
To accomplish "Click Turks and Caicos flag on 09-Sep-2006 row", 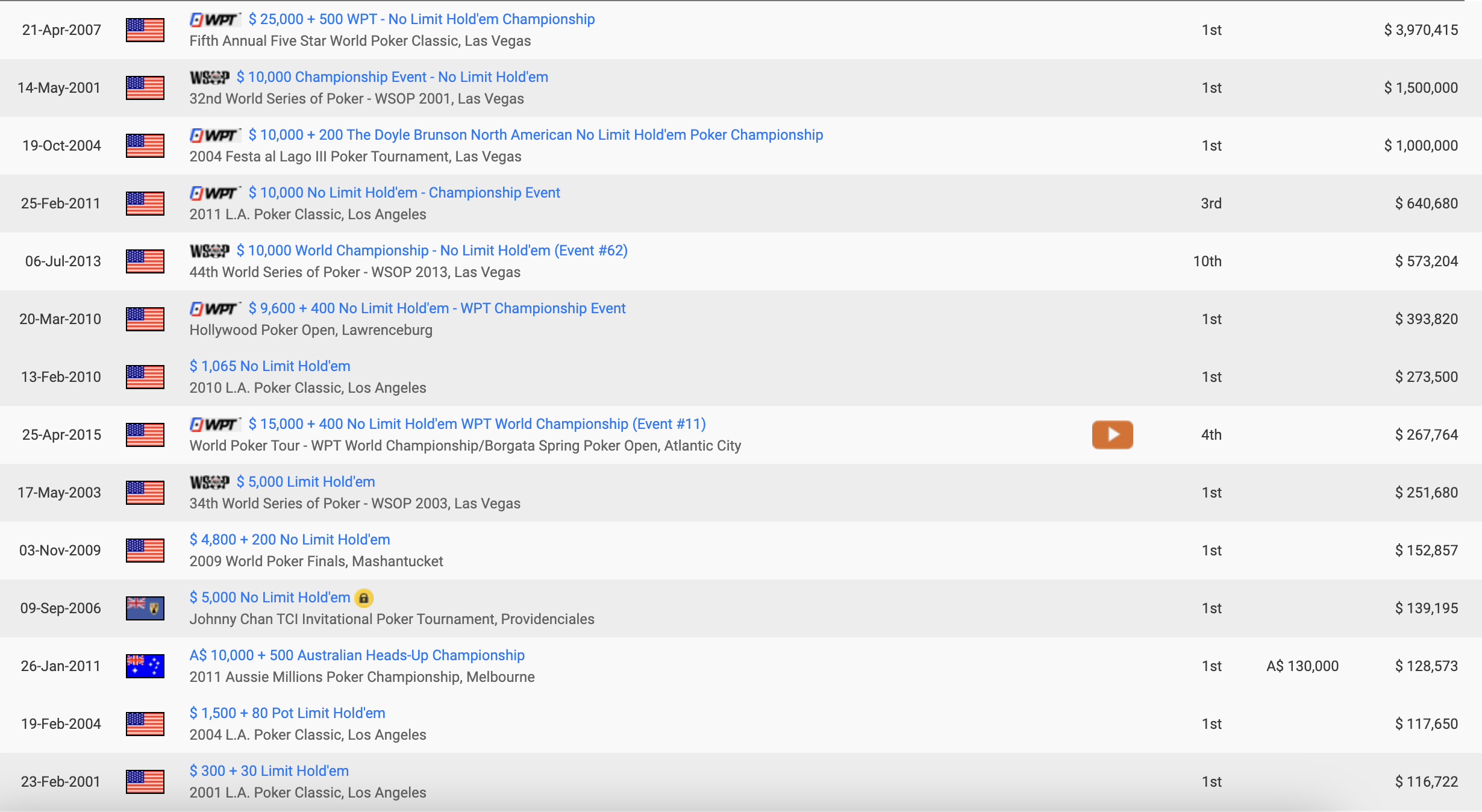I will pos(145,608).
